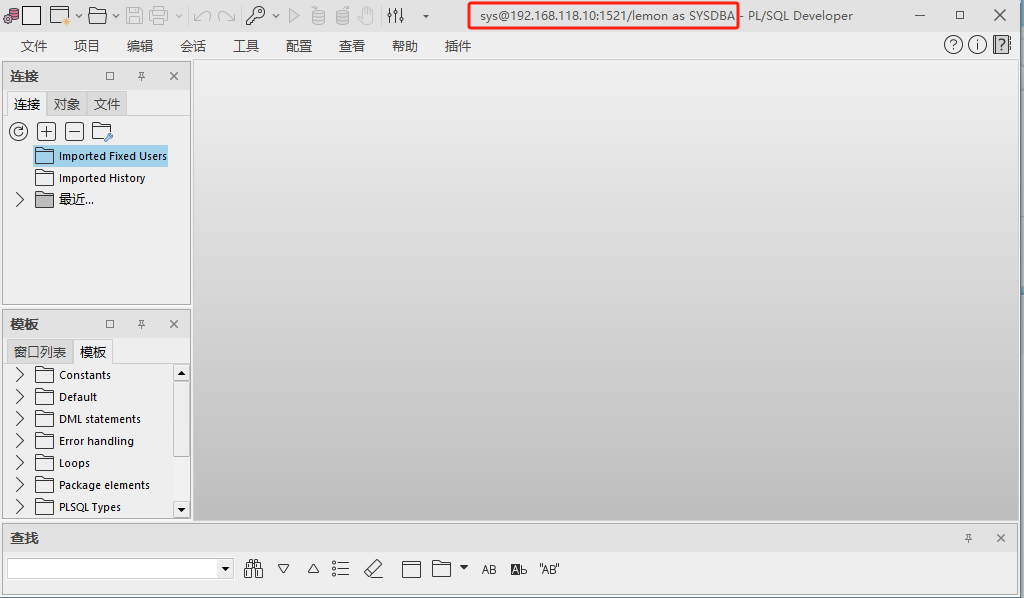Click the About info icon

978,44
